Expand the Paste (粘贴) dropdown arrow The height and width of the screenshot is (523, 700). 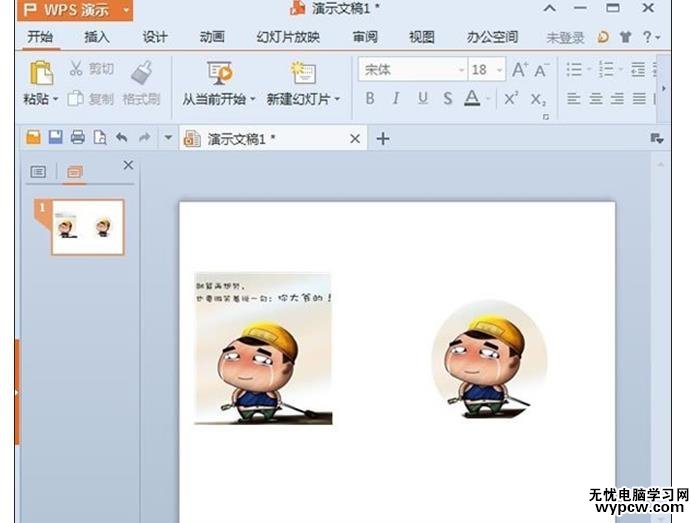click(x=55, y=99)
